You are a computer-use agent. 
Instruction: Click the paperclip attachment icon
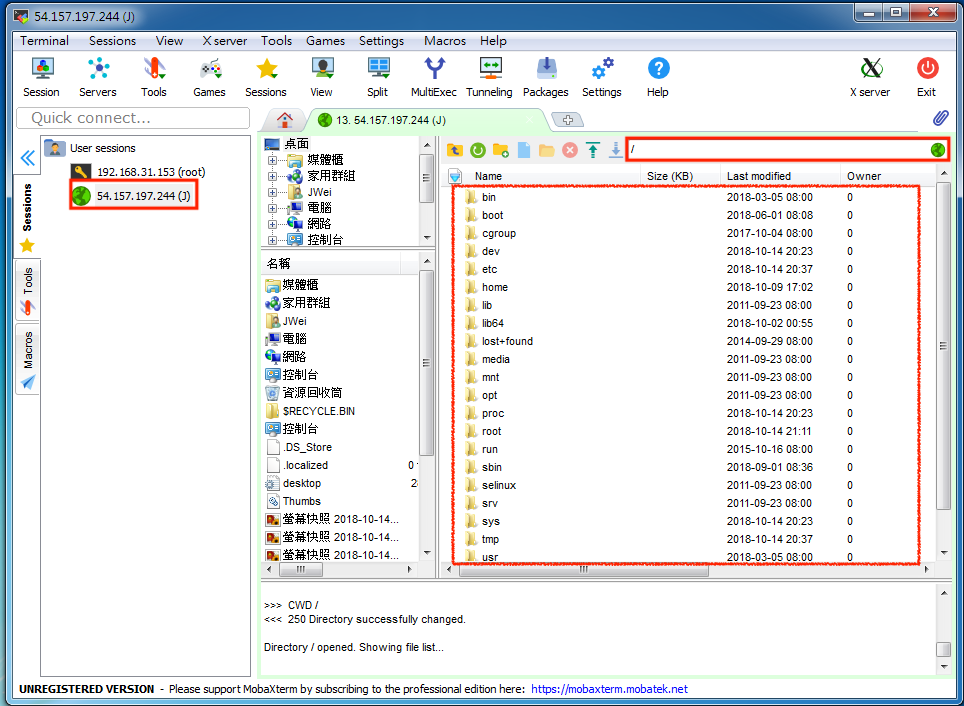[941, 119]
